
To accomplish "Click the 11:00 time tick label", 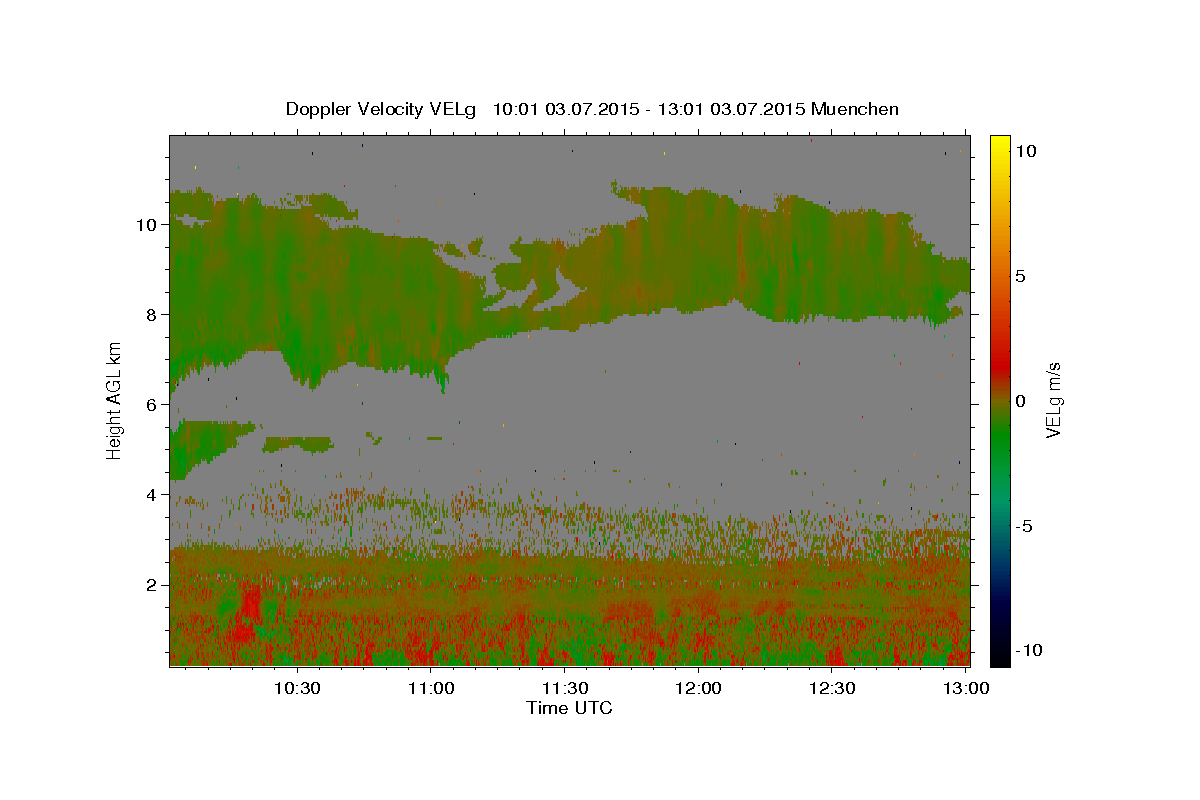I will tap(431, 689).
